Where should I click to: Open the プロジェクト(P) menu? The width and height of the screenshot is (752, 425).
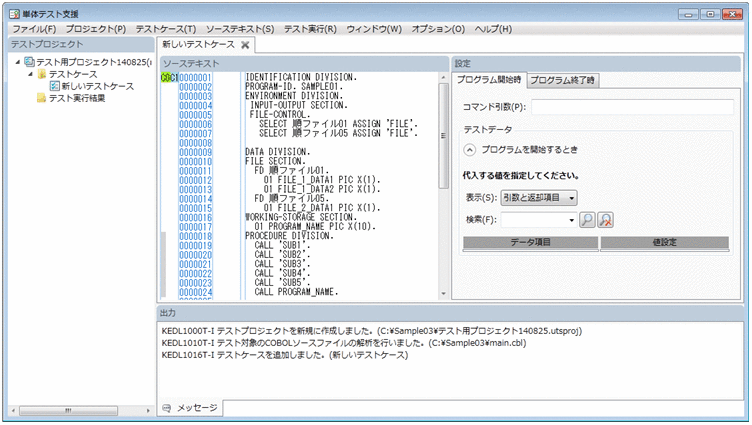tap(95, 29)
